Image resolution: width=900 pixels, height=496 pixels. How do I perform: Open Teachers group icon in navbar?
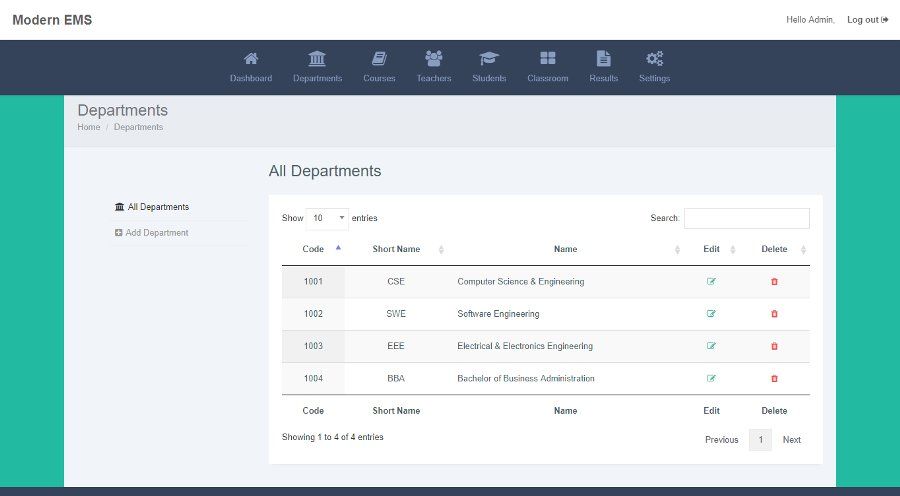[433, 59]
